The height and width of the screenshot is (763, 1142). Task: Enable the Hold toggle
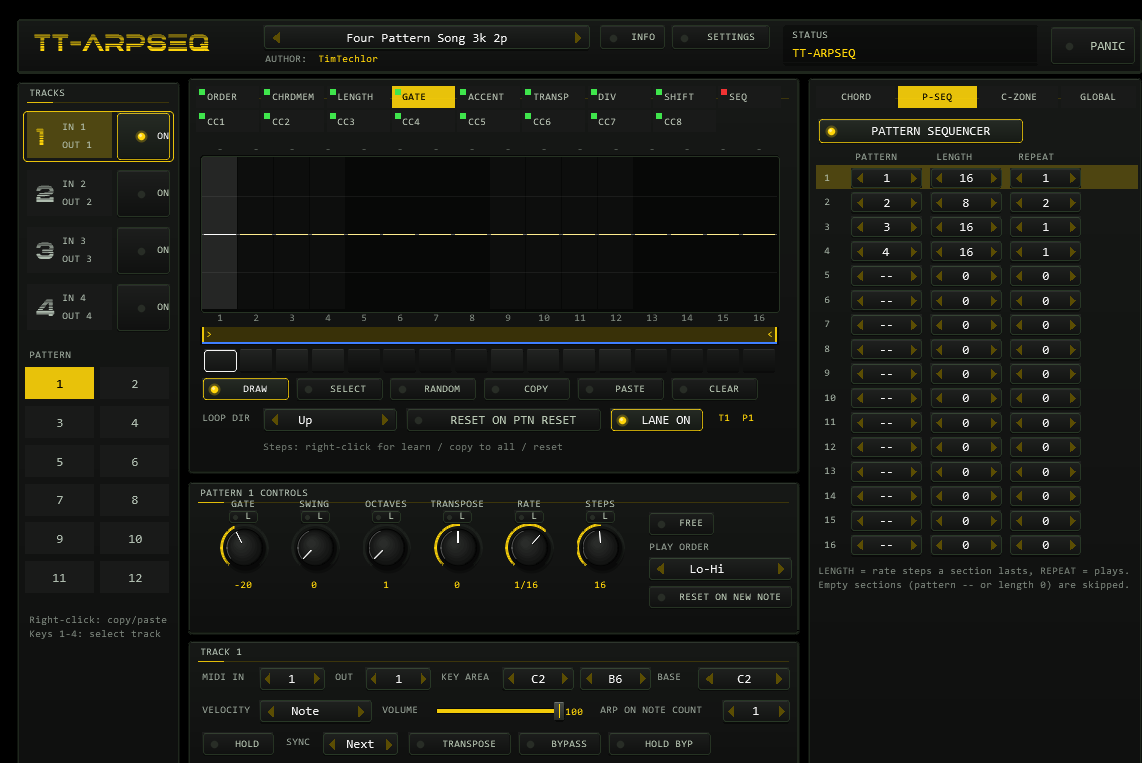(238, 744)
